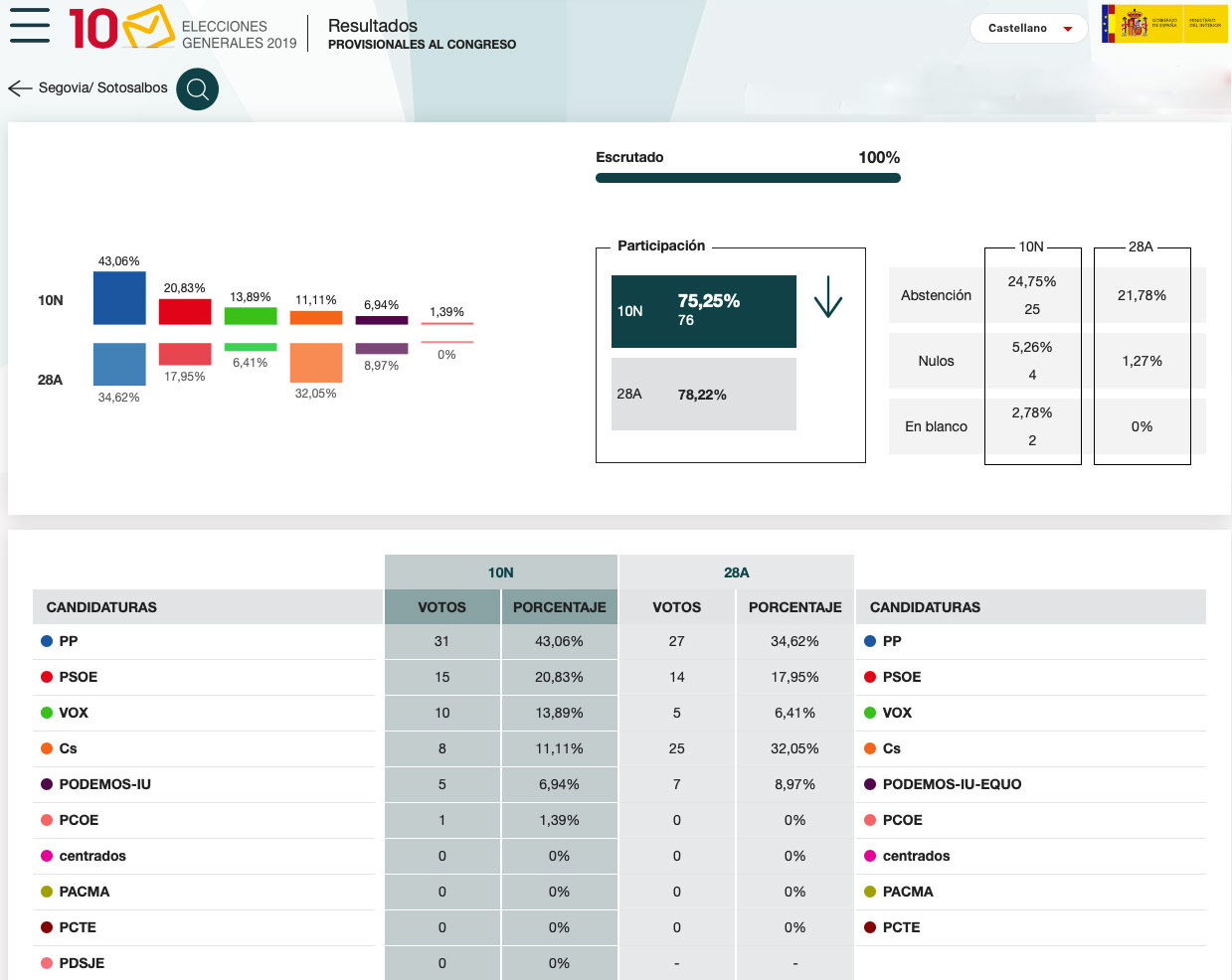Open the hamburger menu

coord(30,26)
